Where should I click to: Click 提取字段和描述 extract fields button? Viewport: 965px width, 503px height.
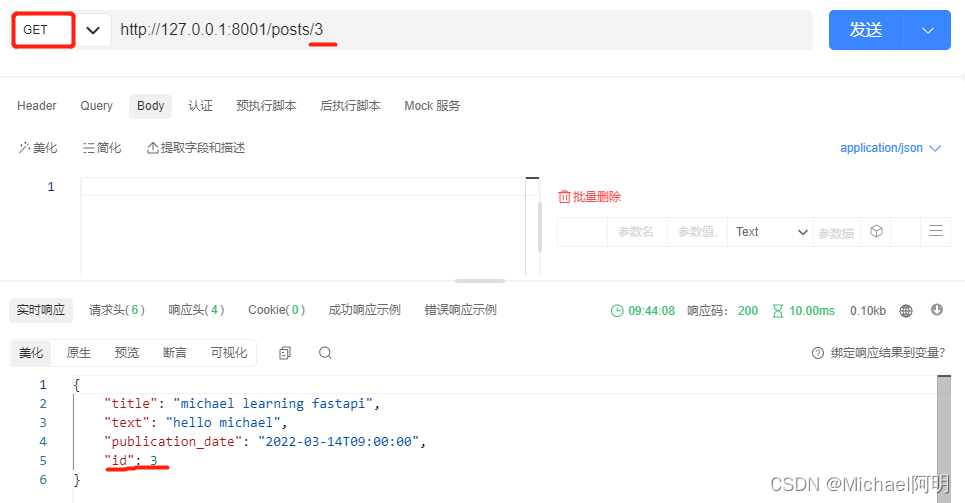pos(196,148)
